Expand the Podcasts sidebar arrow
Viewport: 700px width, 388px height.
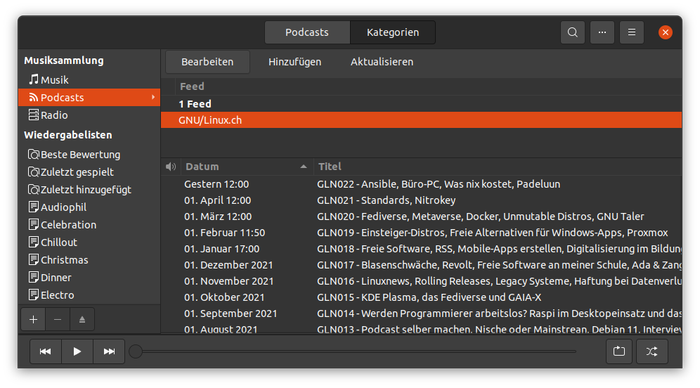pos(153,97)
